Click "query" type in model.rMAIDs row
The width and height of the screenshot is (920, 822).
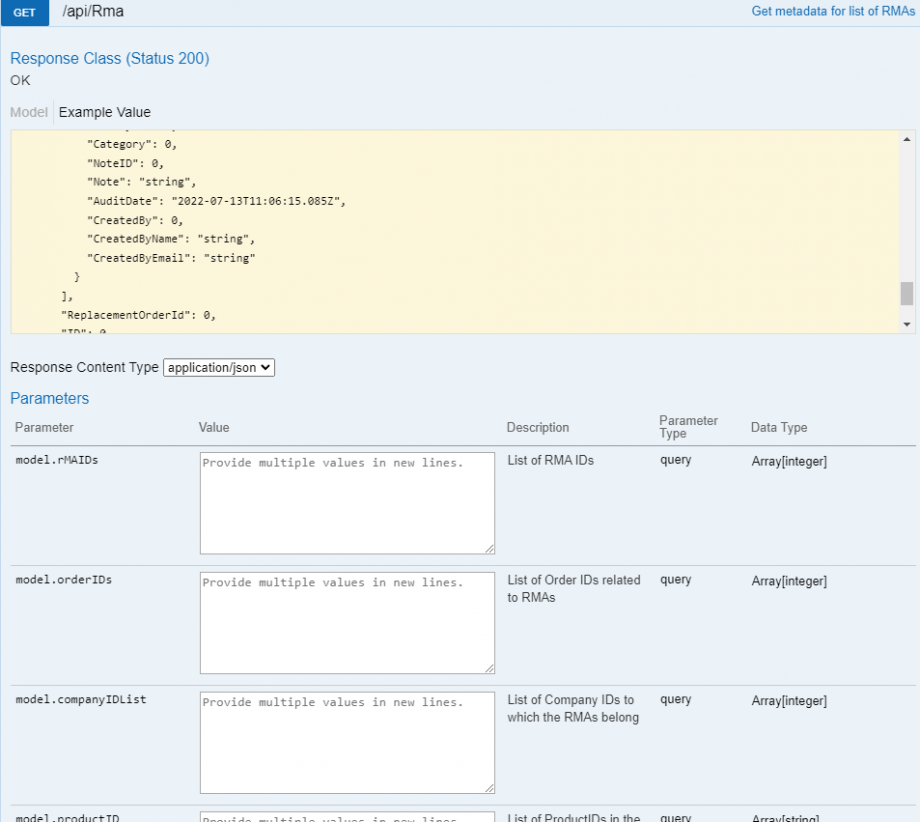[675, 460]
